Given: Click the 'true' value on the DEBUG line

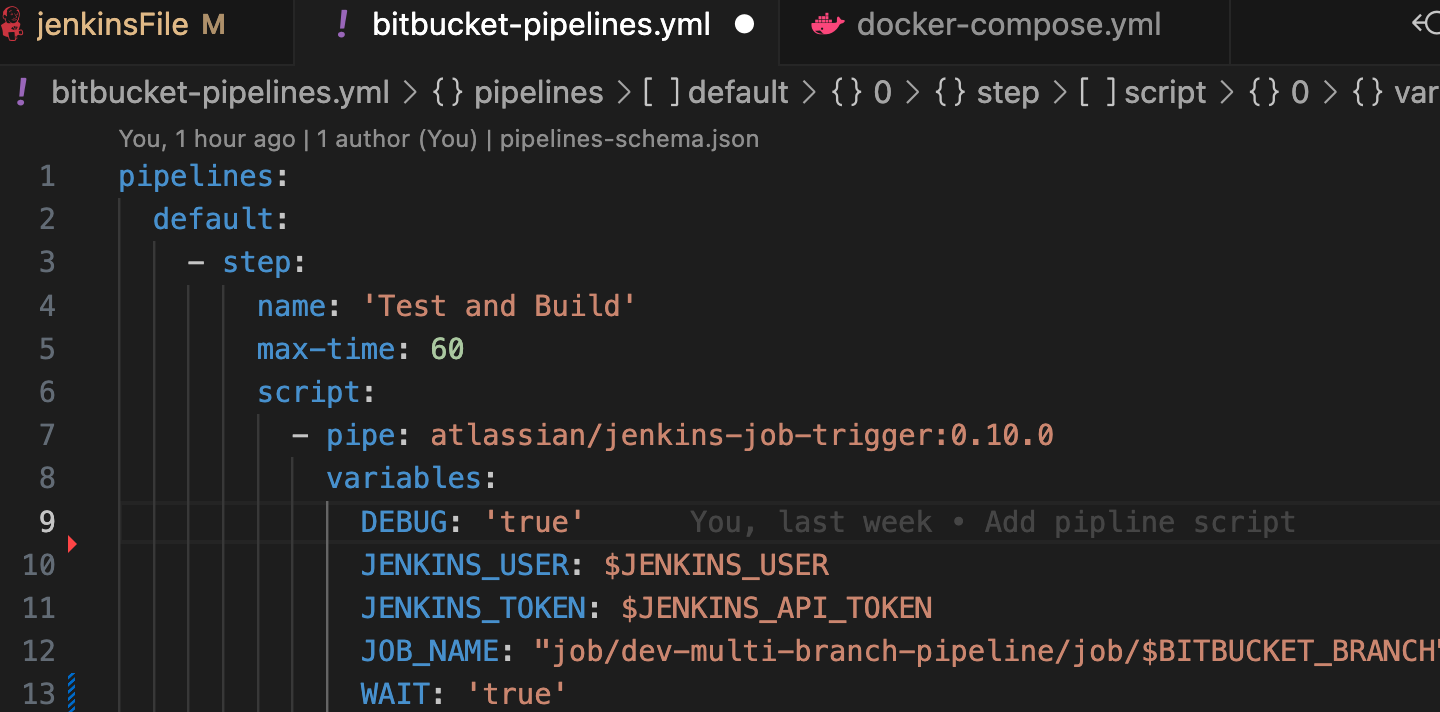Looking at the screenshot, I should tap(534, 521).
